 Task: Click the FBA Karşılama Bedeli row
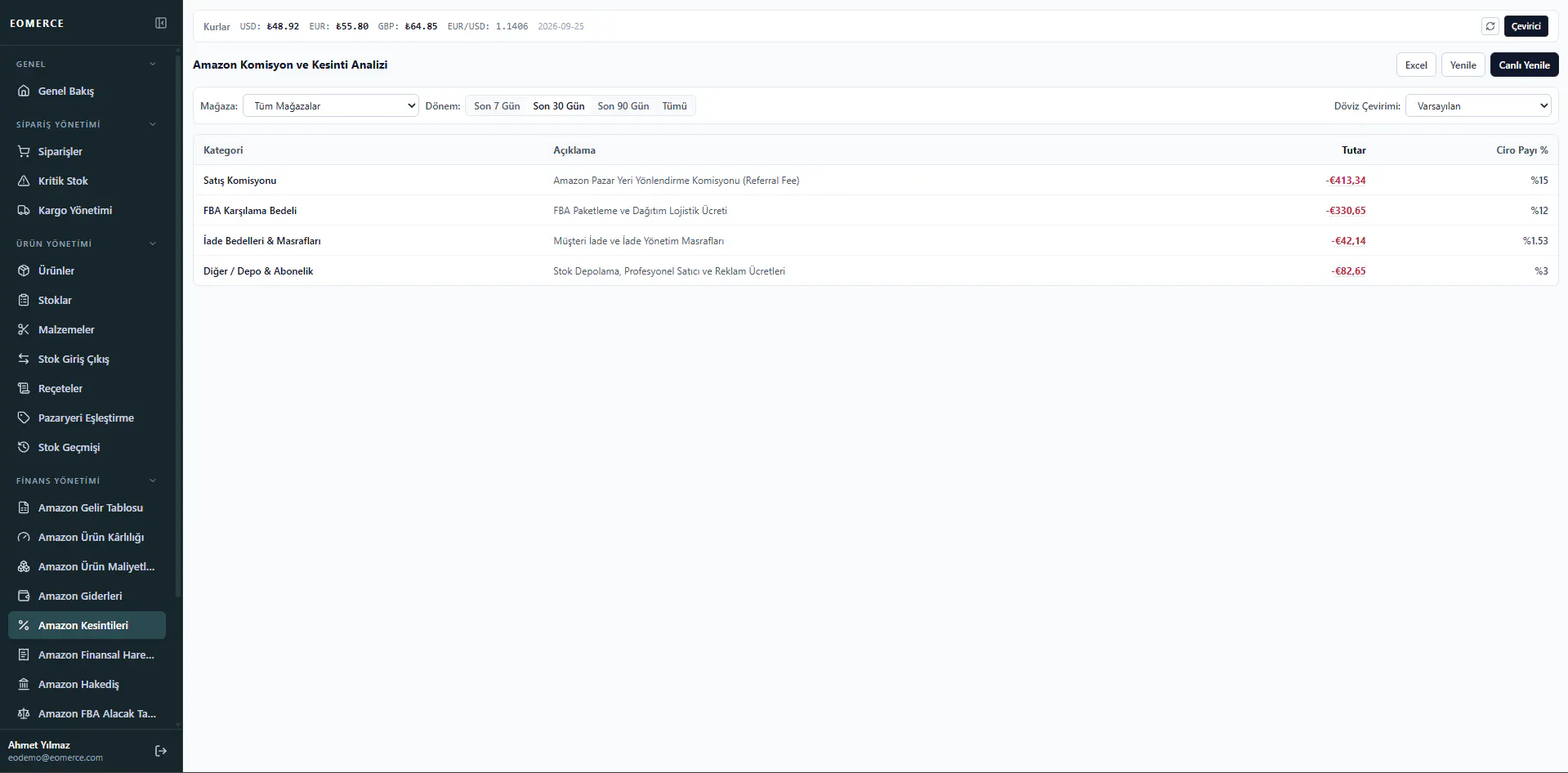875,211
